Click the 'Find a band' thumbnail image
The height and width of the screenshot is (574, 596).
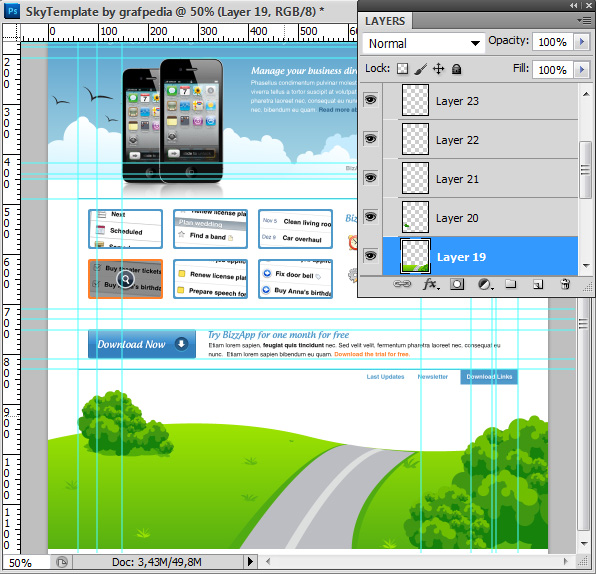pos(210,229)
